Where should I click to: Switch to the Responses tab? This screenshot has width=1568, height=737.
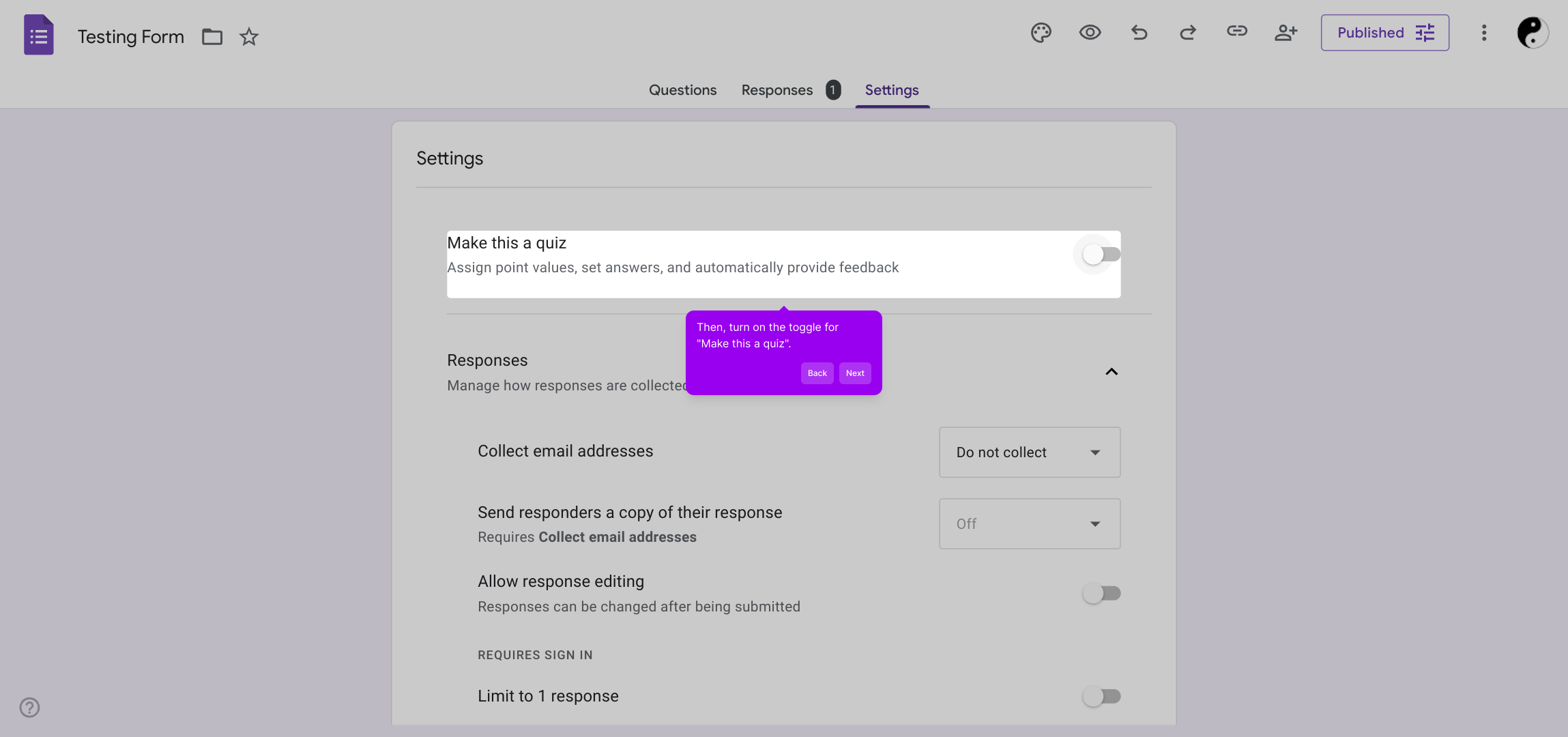777,90
